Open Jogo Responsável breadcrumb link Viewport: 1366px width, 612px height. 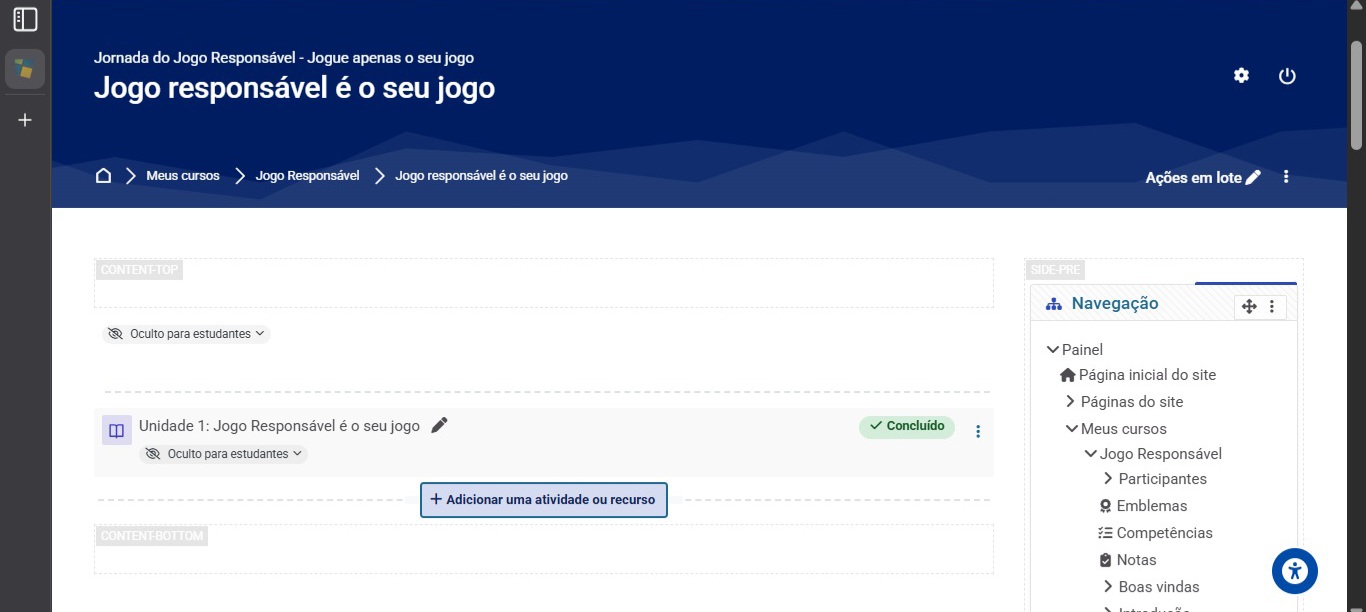coord(308,176)
